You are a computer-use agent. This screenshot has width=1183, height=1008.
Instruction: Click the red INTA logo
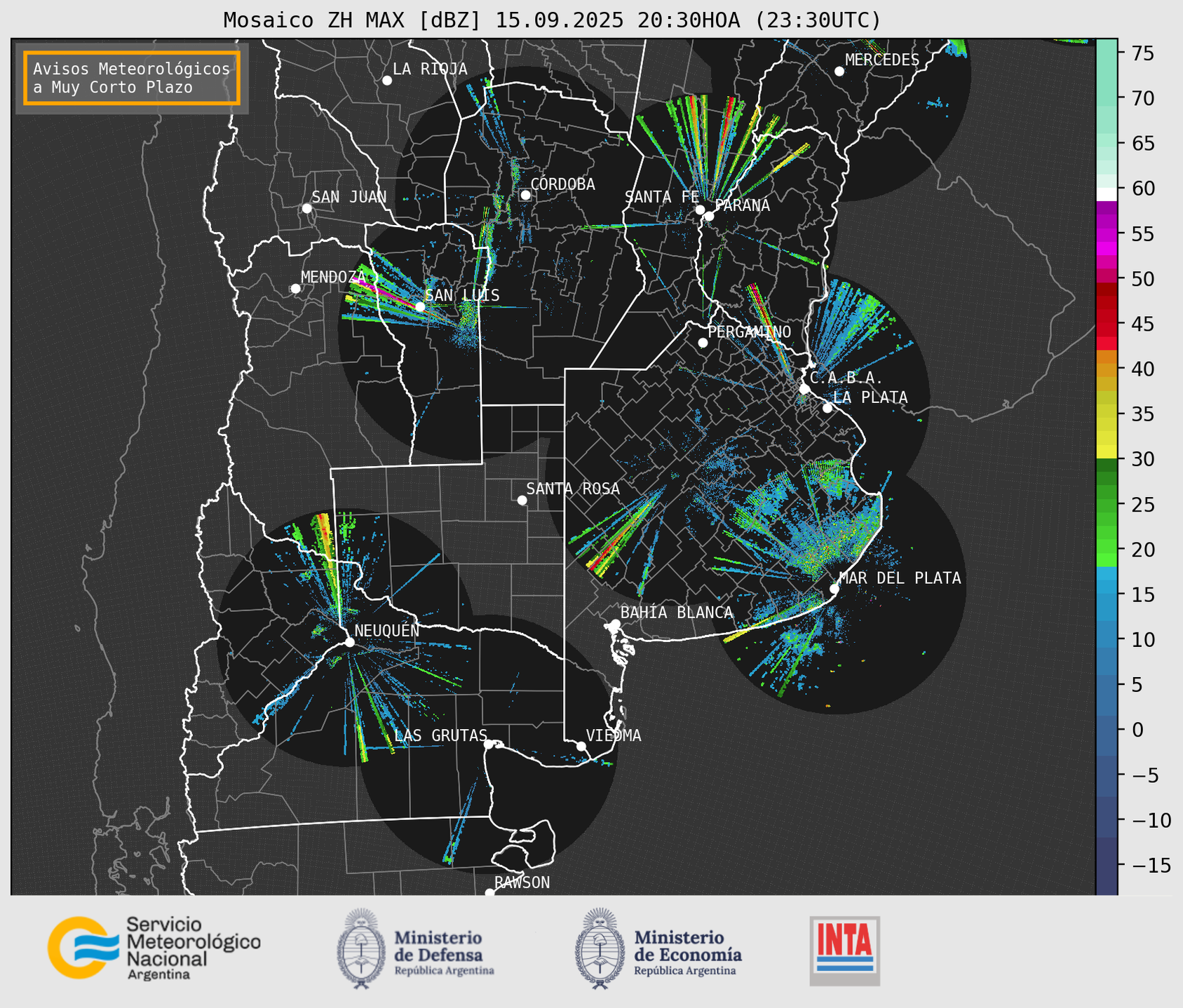(844, 950)
